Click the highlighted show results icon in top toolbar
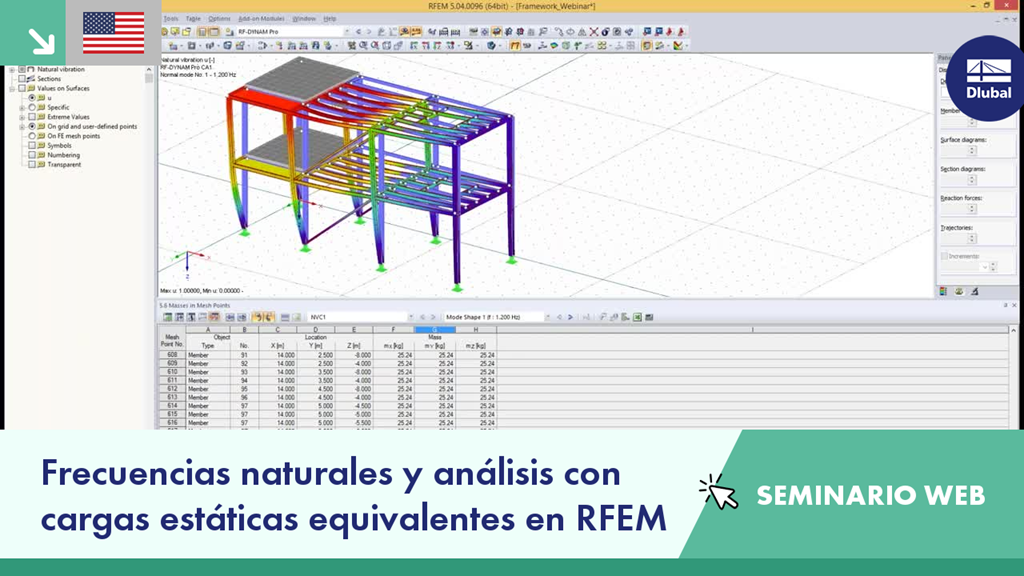Image resolution: width=1024 pixels, height=576 pixels. (405, 31)
